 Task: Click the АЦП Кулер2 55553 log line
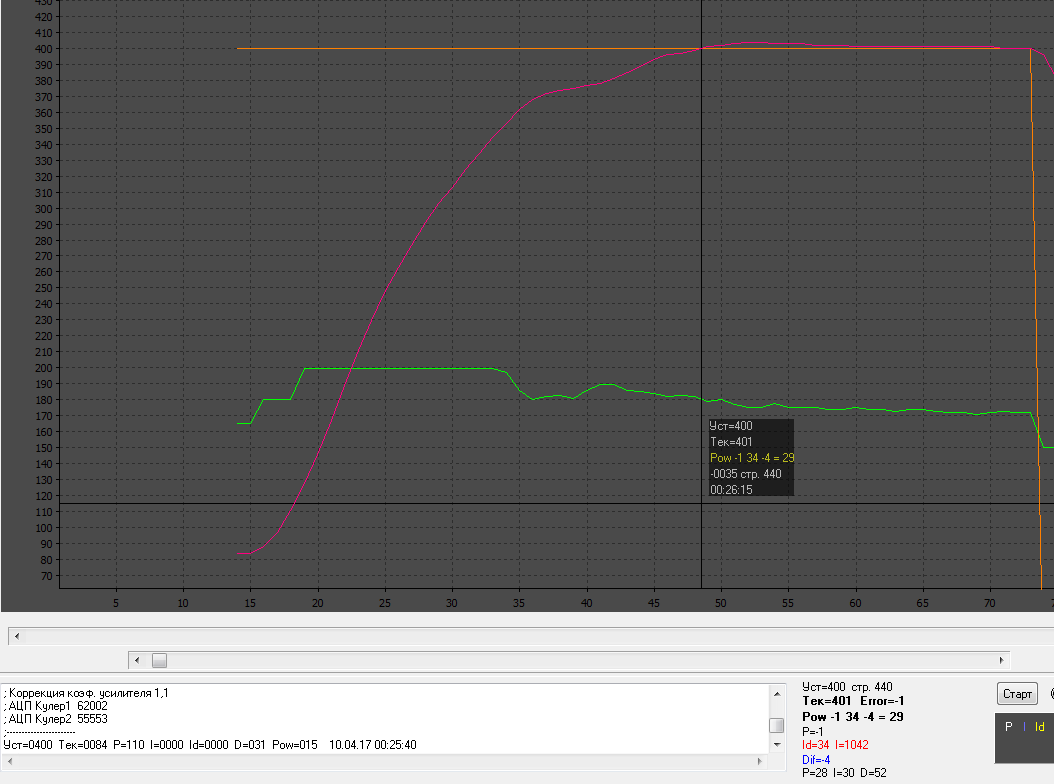56,718
